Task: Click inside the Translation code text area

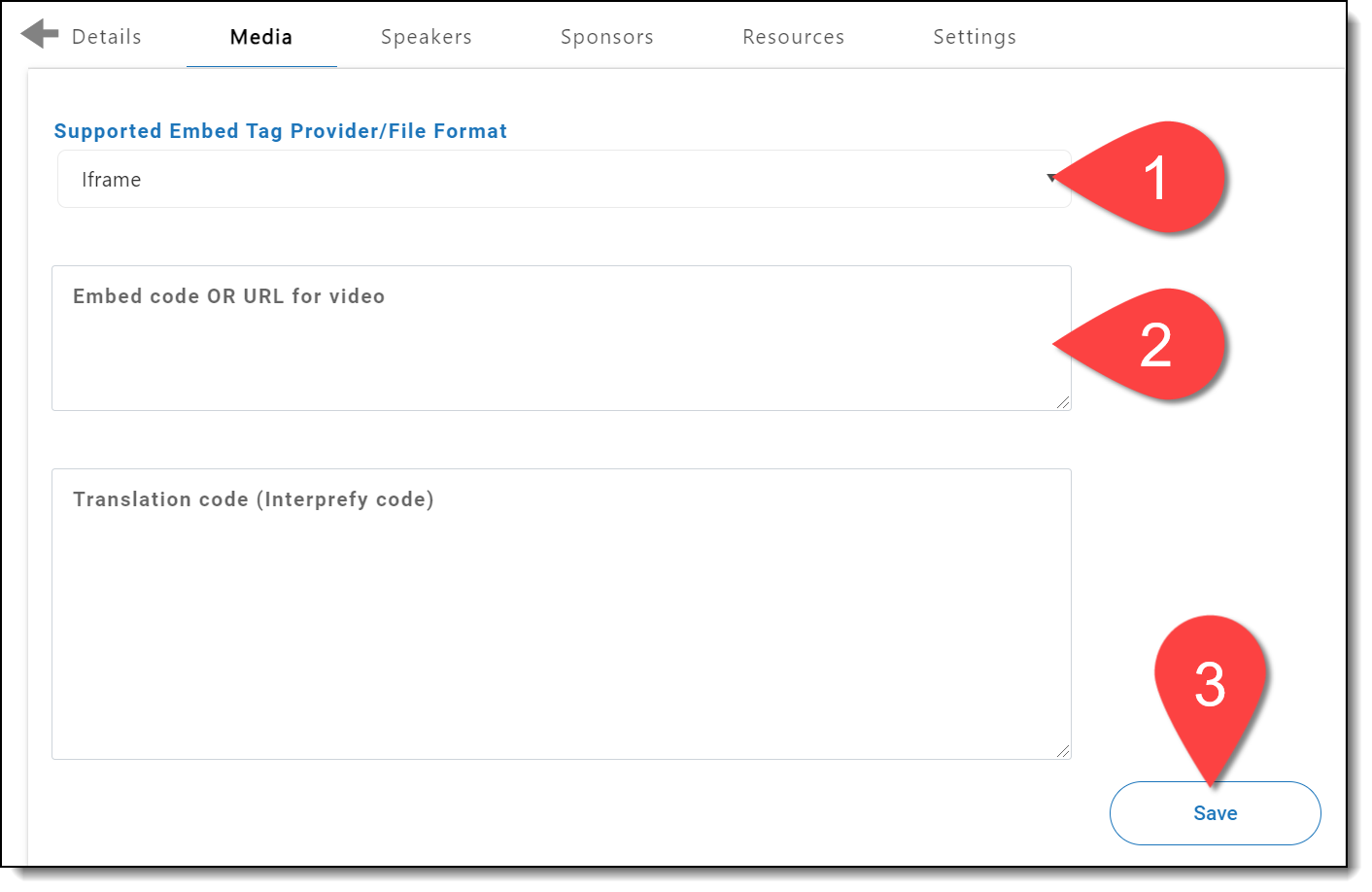Action: (562, 632)
